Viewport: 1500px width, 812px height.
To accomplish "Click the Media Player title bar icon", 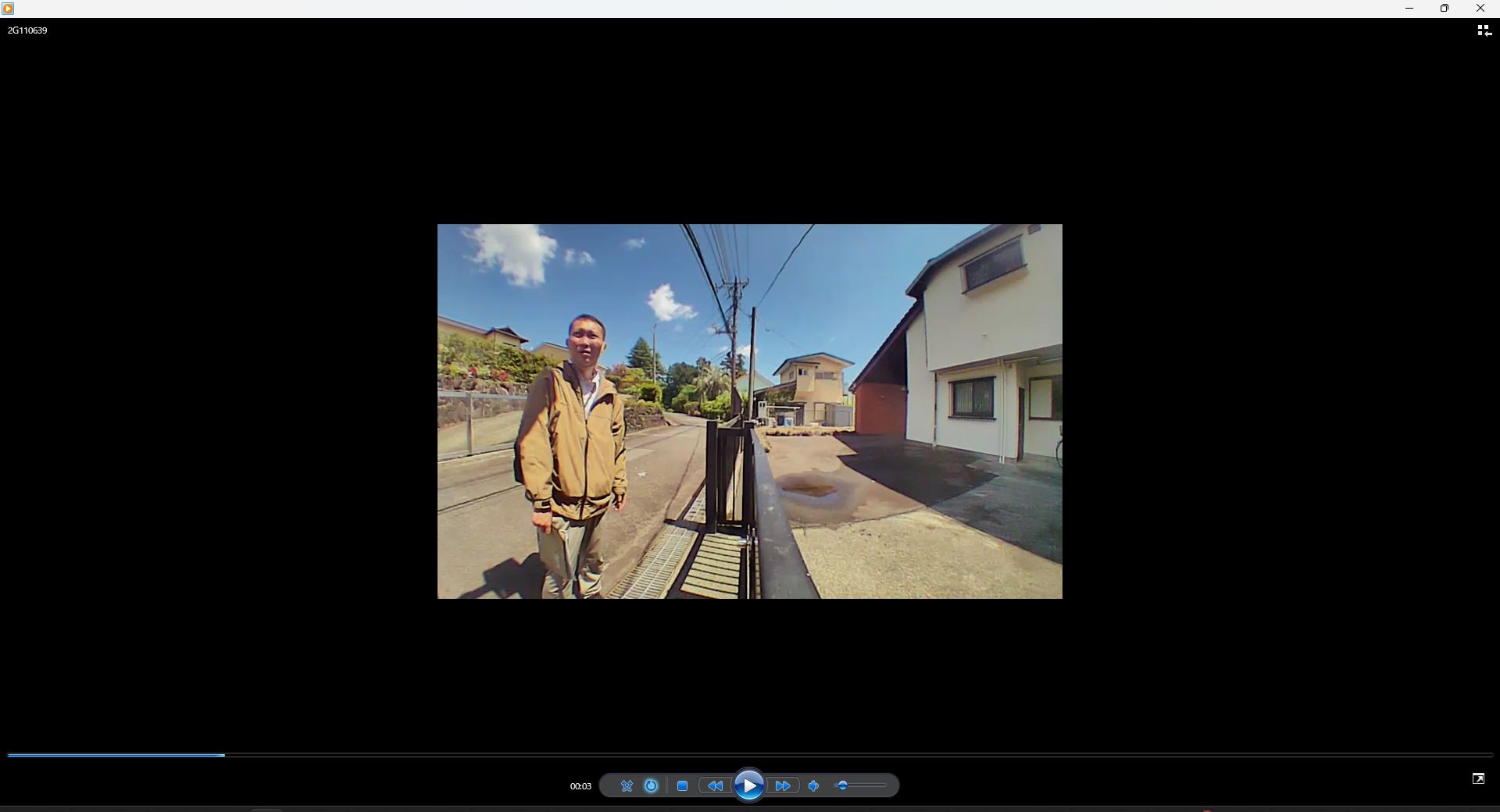I will (x=8, y=9).
